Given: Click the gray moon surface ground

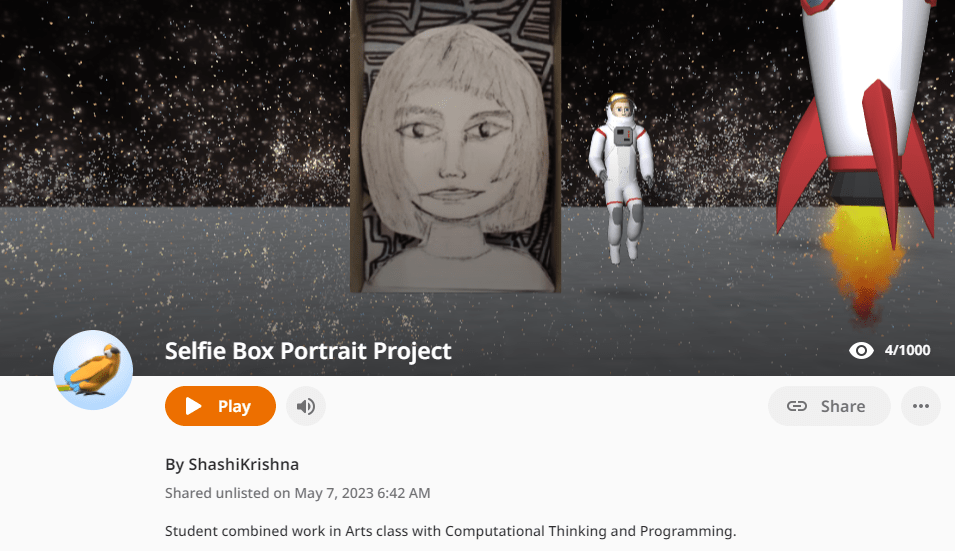Looking at the screenshot, I should point(183,274).
